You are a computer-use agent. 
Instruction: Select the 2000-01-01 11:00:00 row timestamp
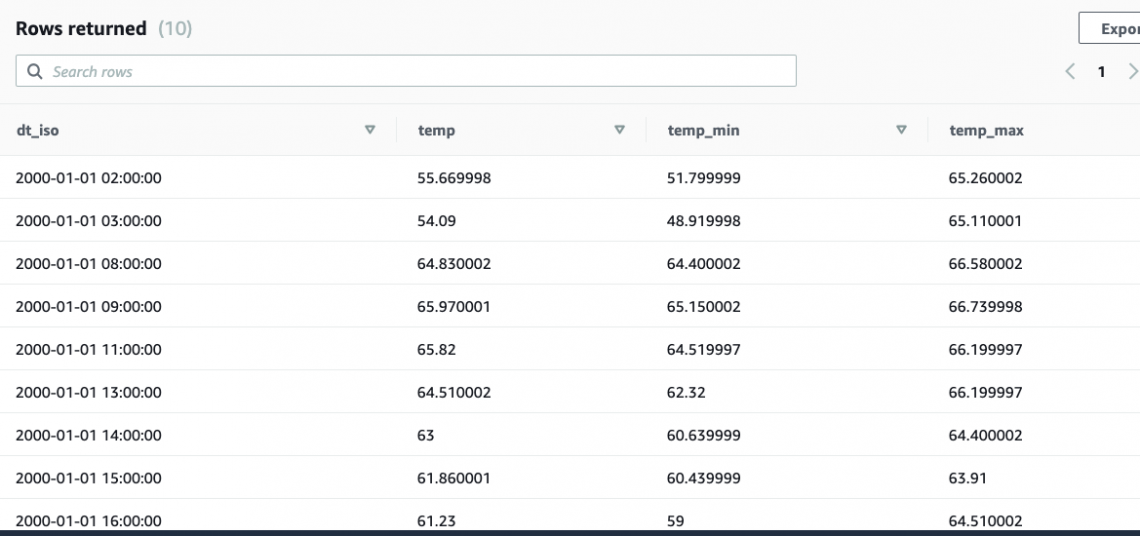89,350
